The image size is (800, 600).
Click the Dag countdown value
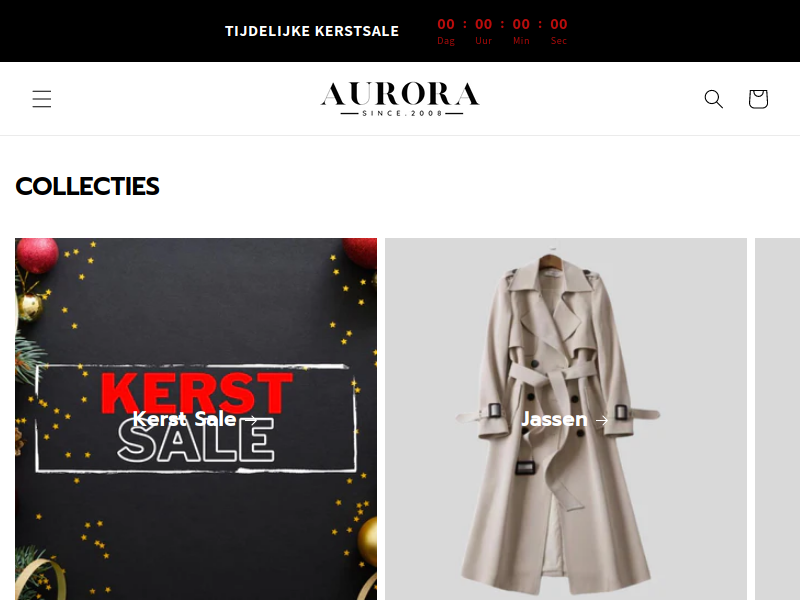446,24
